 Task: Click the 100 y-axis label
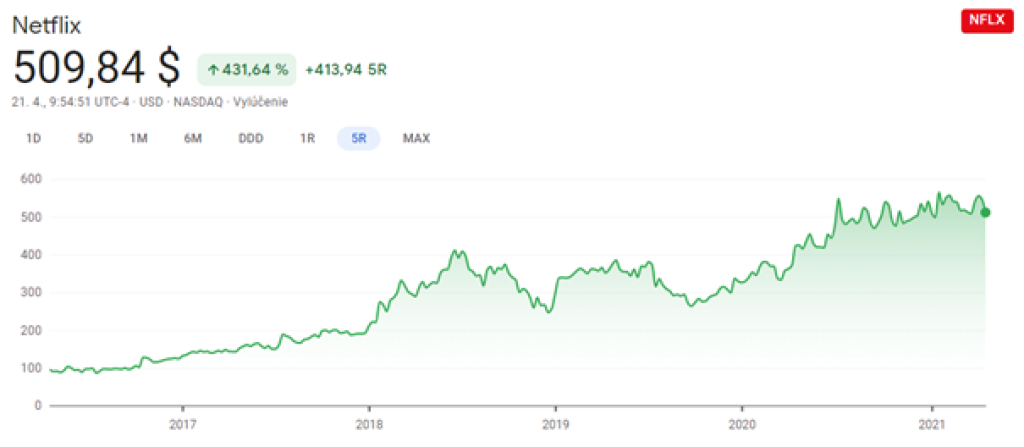click(33, 369)
